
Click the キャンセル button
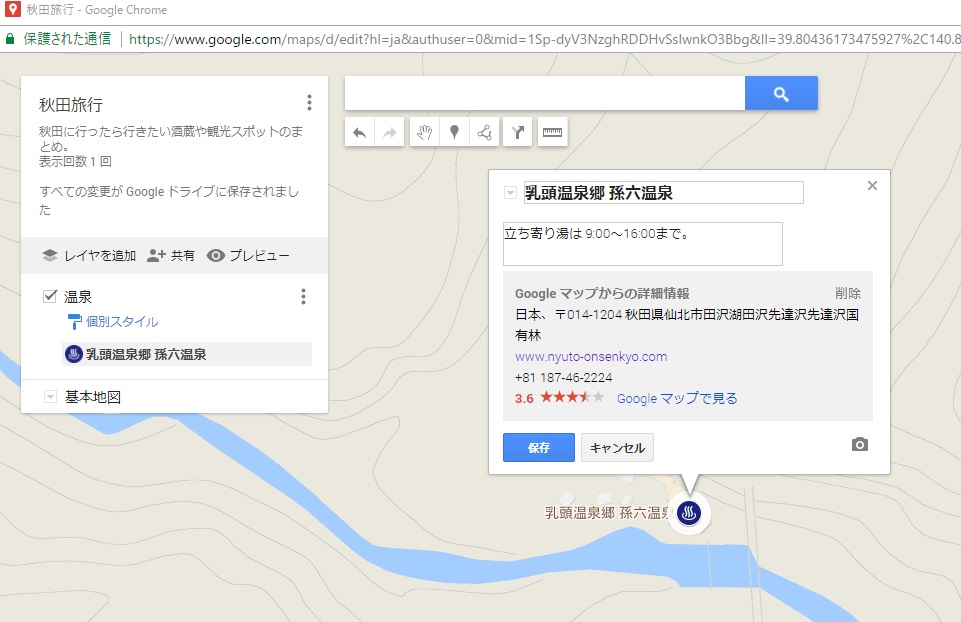coord(617,447)
